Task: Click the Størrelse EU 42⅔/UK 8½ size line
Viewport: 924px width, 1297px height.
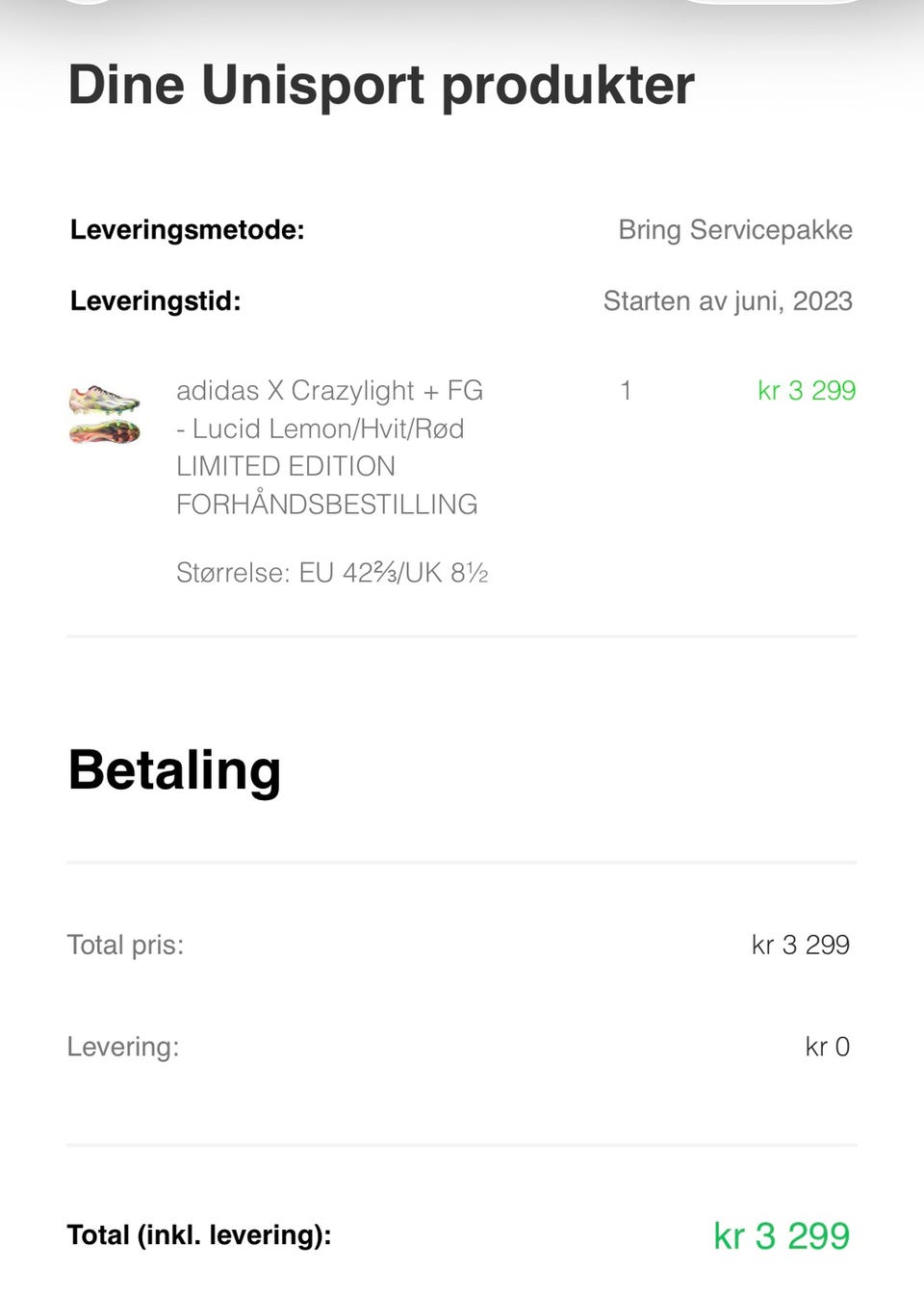Action: (x=332, y=573)
